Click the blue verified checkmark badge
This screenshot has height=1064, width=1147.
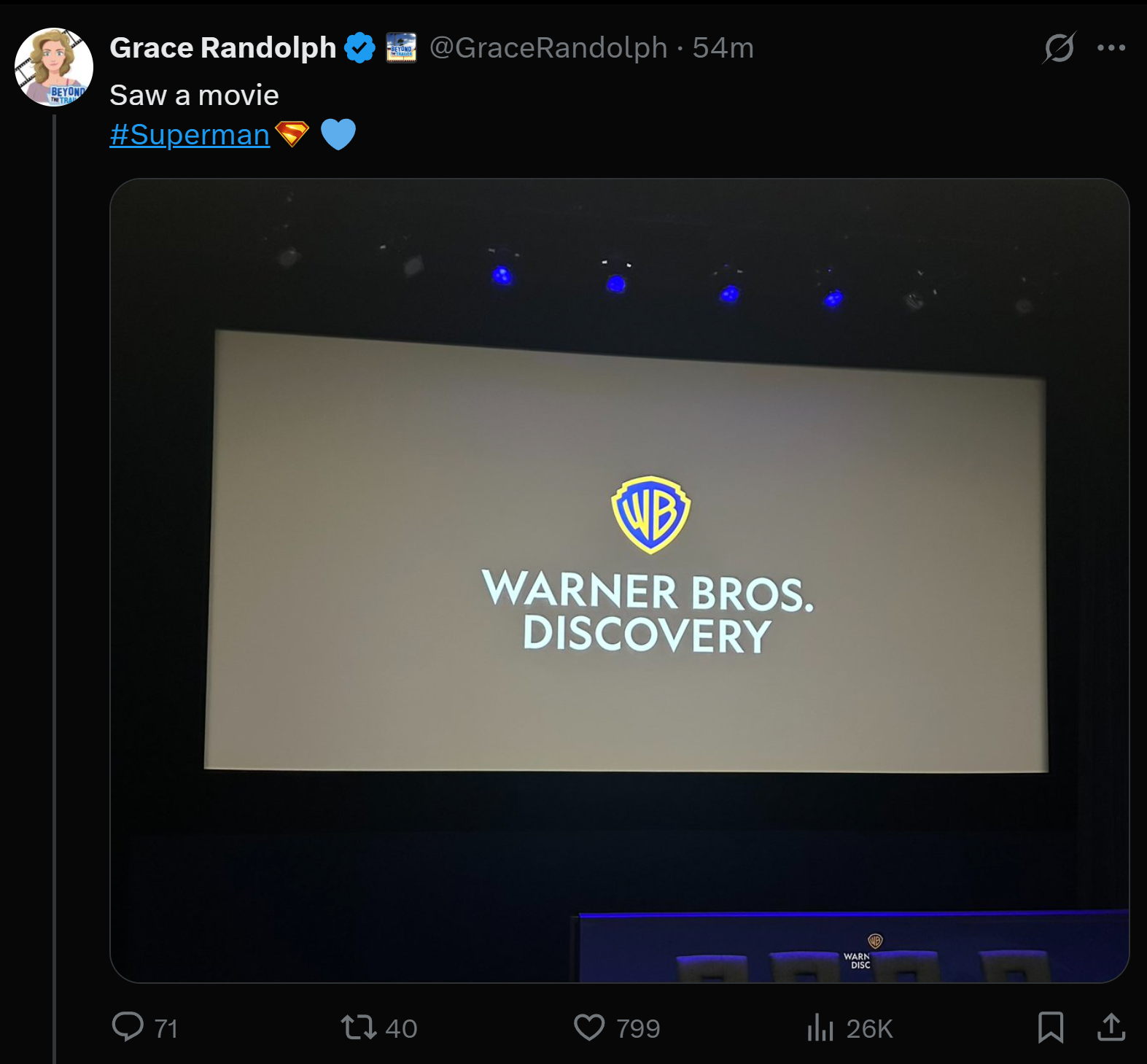[x=359, y=48]
